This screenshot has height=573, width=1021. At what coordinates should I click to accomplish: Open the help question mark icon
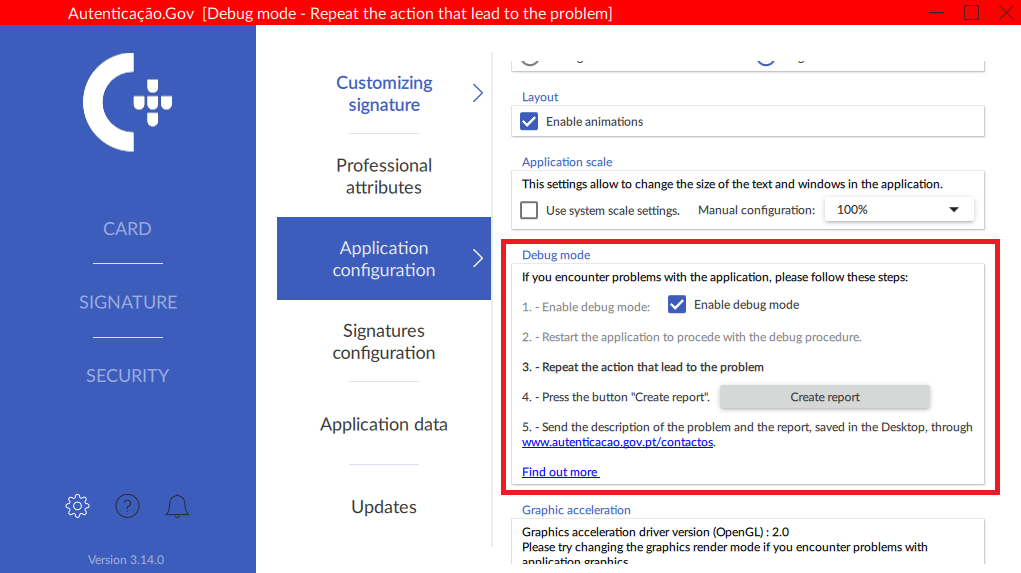coord(127,506)
